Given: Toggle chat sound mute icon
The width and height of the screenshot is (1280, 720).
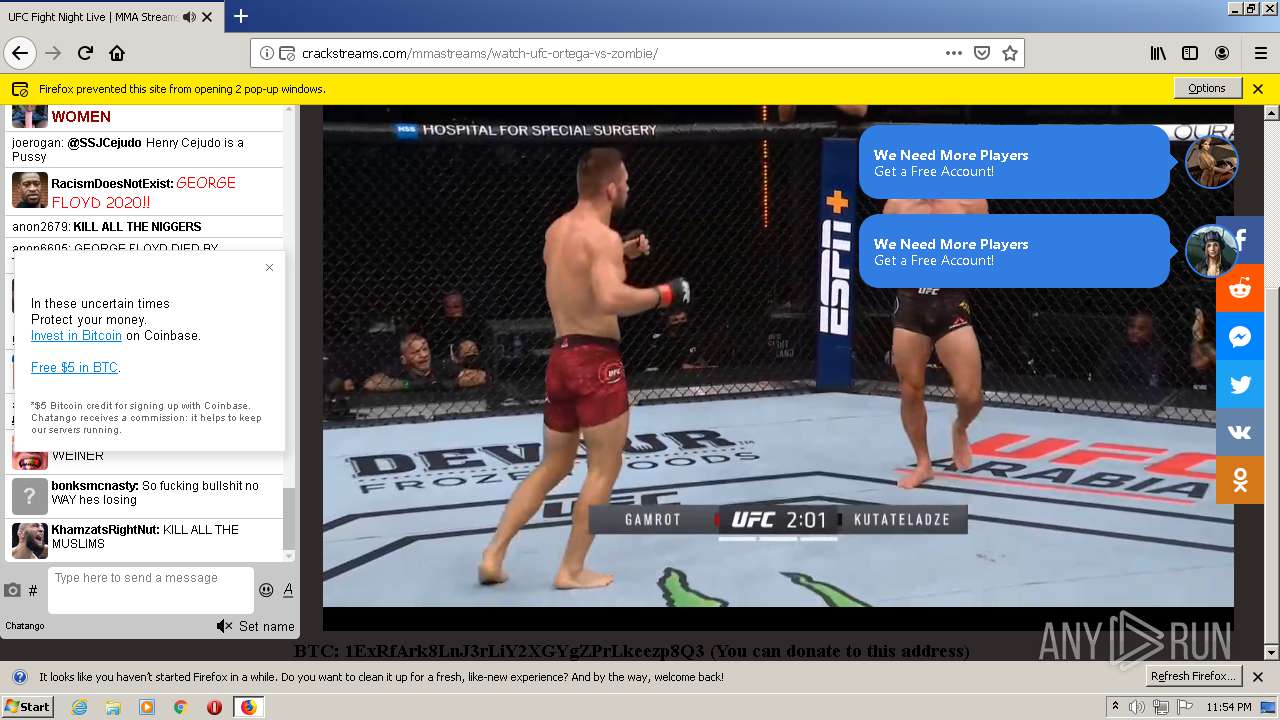Looking at the screenshot, I should [224, 626].
